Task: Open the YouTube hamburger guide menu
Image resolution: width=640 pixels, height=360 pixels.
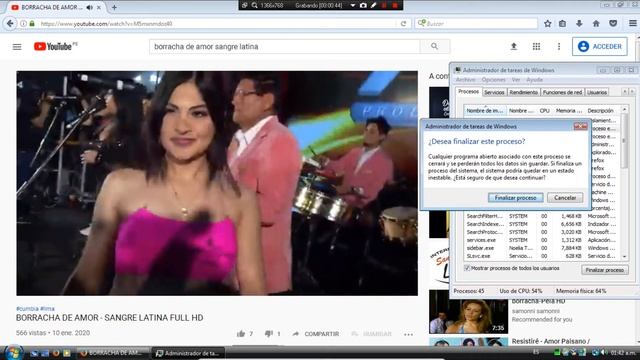Action: pyautogui.click(x=17, y=47)
